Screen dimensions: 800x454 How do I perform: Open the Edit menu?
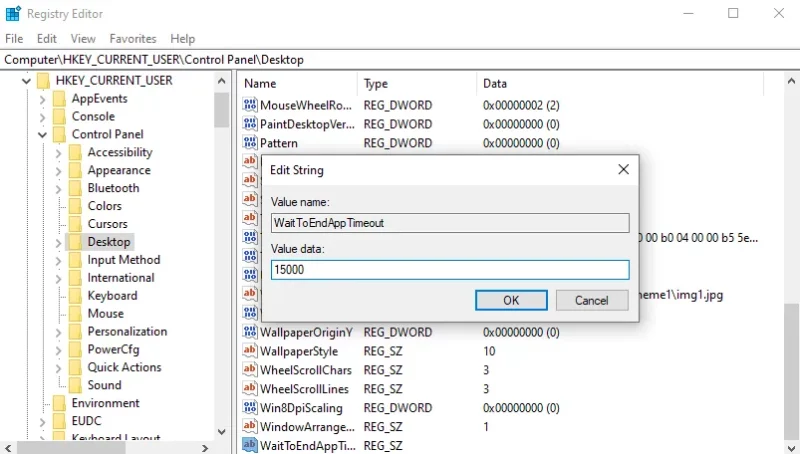[46, 39]
